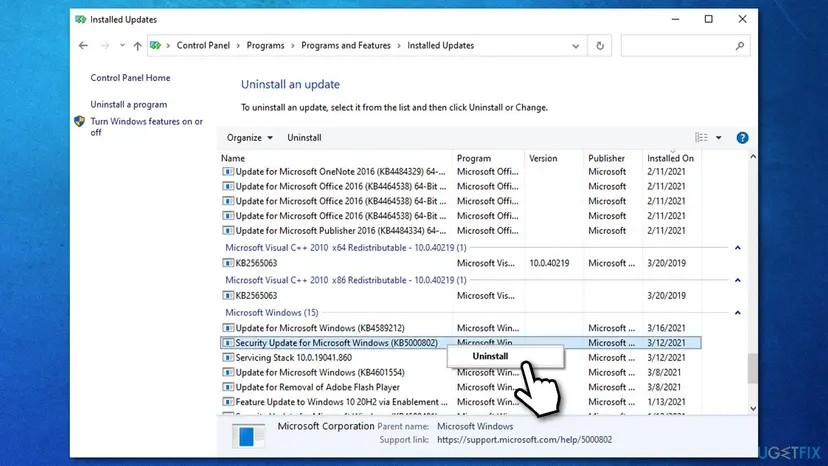Click the vertical scrollbar thumb
Screen dimensions: 828x466
coord(753,368)
